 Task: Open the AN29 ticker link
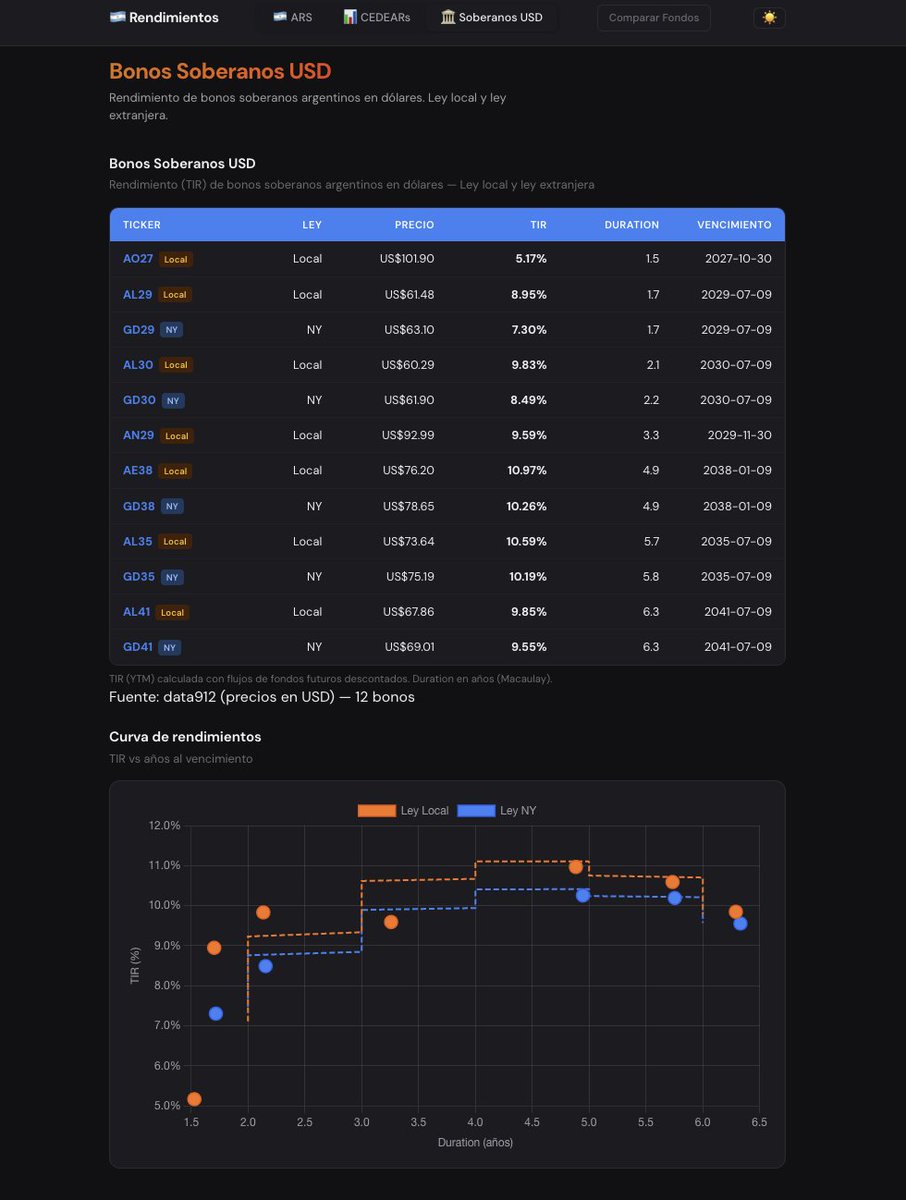click(139, 435)
